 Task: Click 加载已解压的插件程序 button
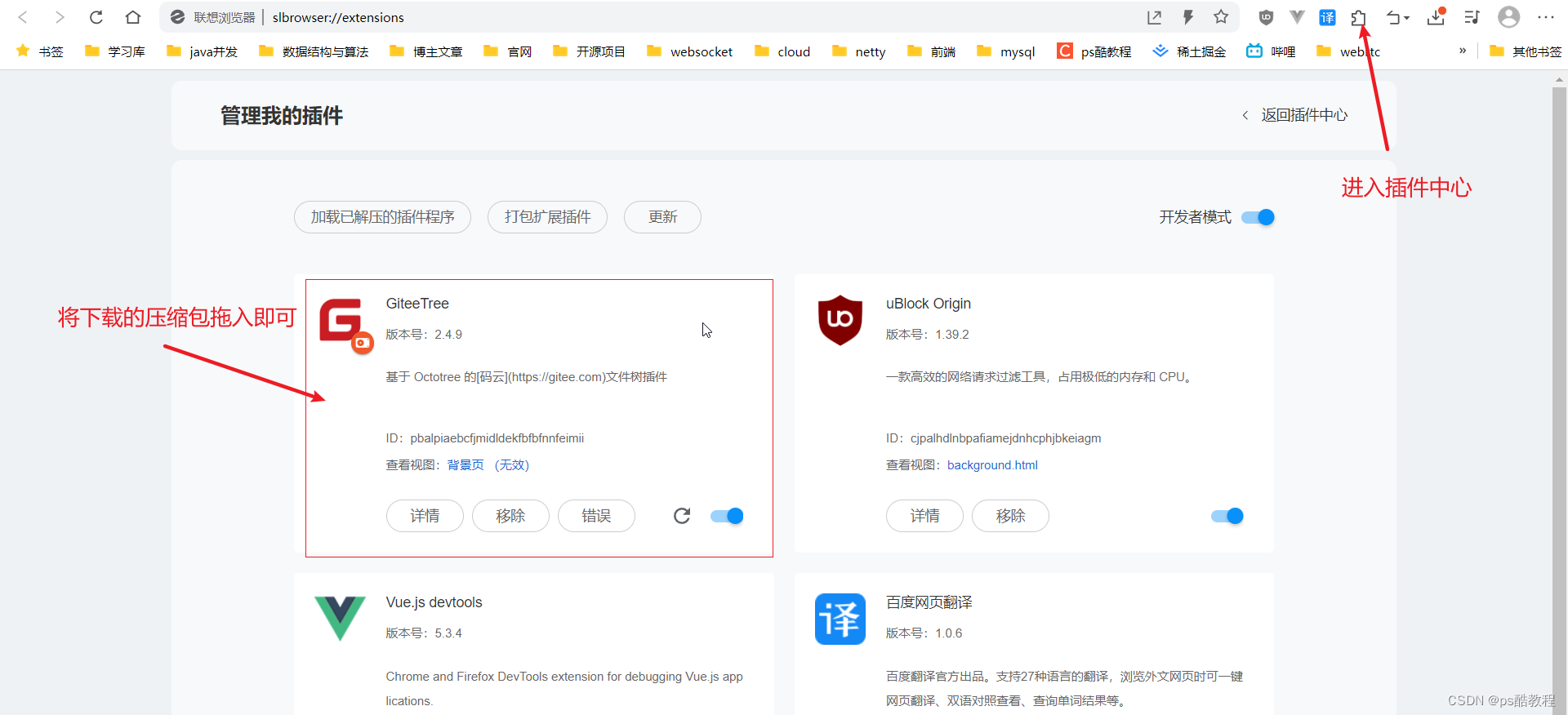click(382, 217)
